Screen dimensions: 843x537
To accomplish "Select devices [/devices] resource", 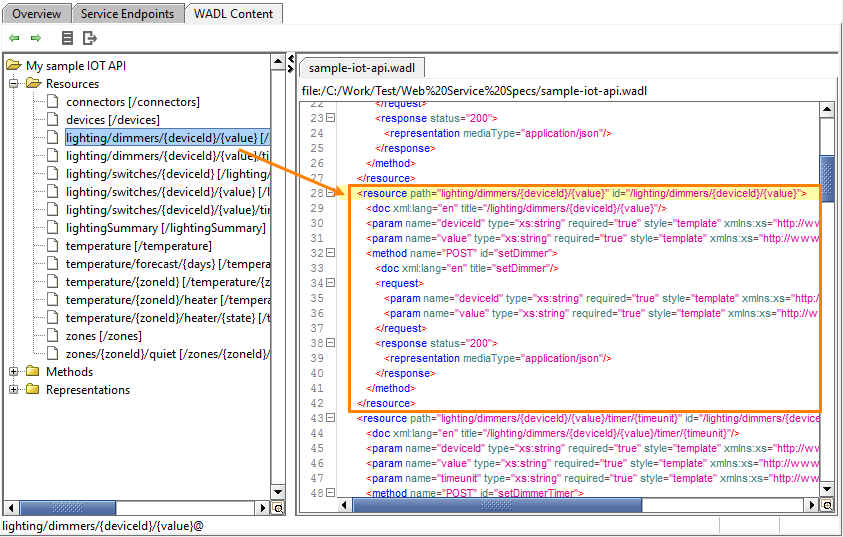I will (x=113, y=120).
